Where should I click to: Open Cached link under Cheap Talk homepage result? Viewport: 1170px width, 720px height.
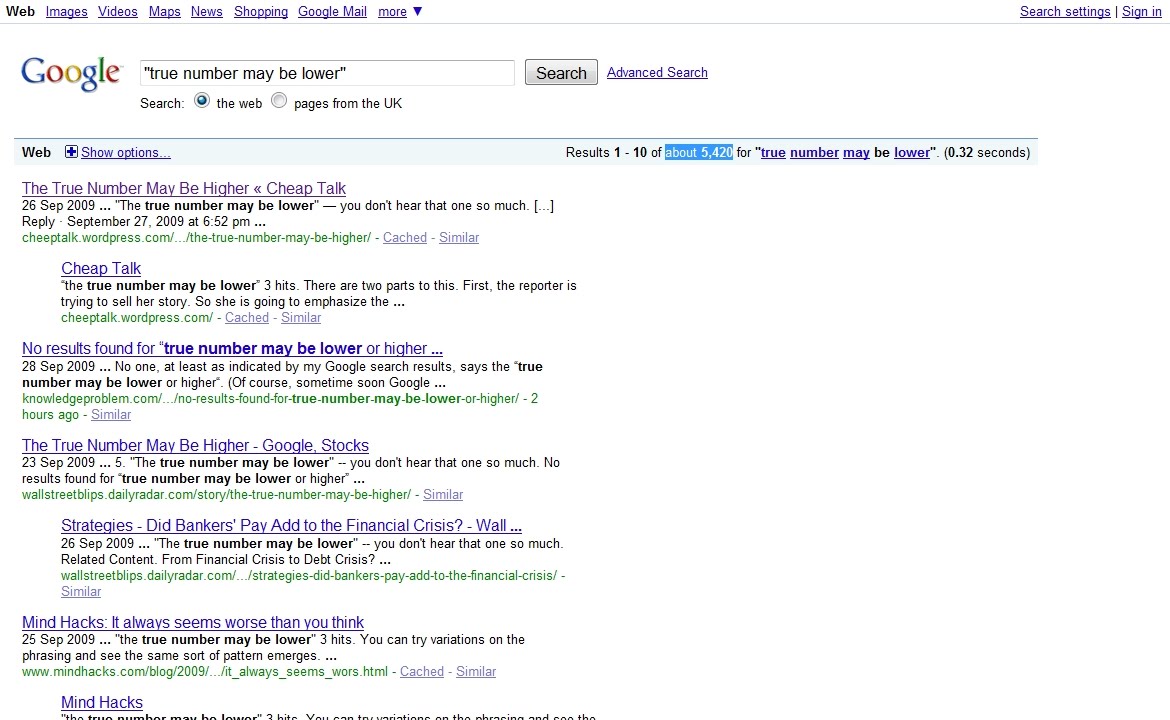point(246,317)
